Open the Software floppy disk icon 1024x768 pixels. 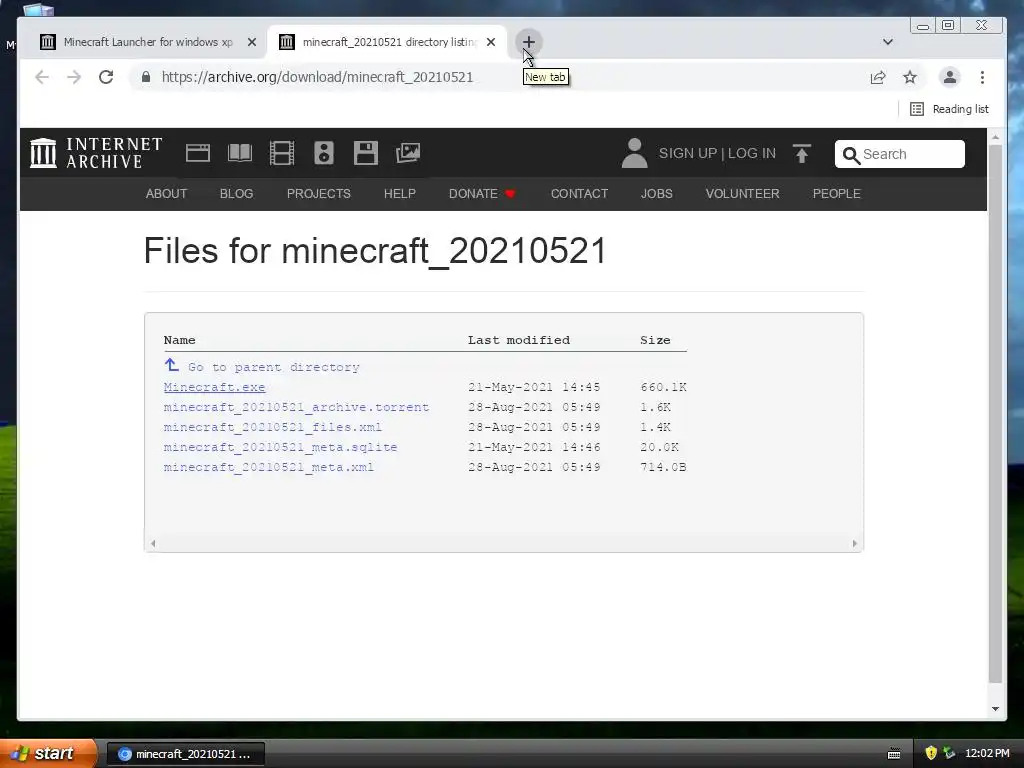point(366,153)
